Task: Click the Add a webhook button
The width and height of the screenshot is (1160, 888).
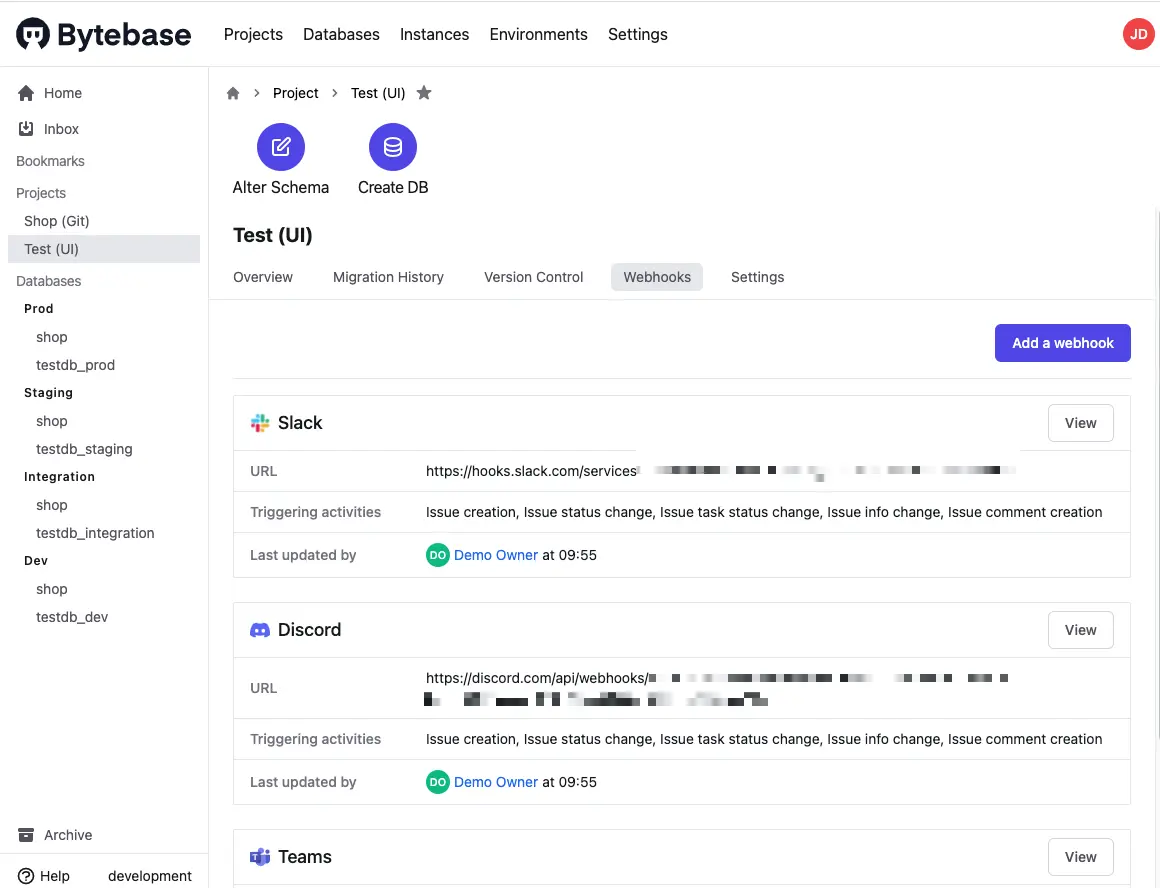Action: (x=1062, y=343)
